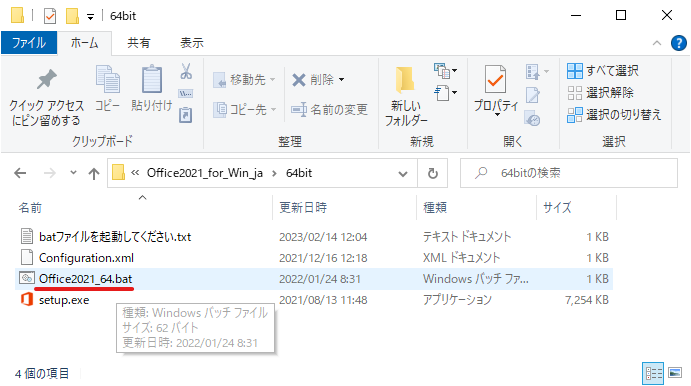Open the Move to dropdown
691x386 pixels.
pos(244,80)
